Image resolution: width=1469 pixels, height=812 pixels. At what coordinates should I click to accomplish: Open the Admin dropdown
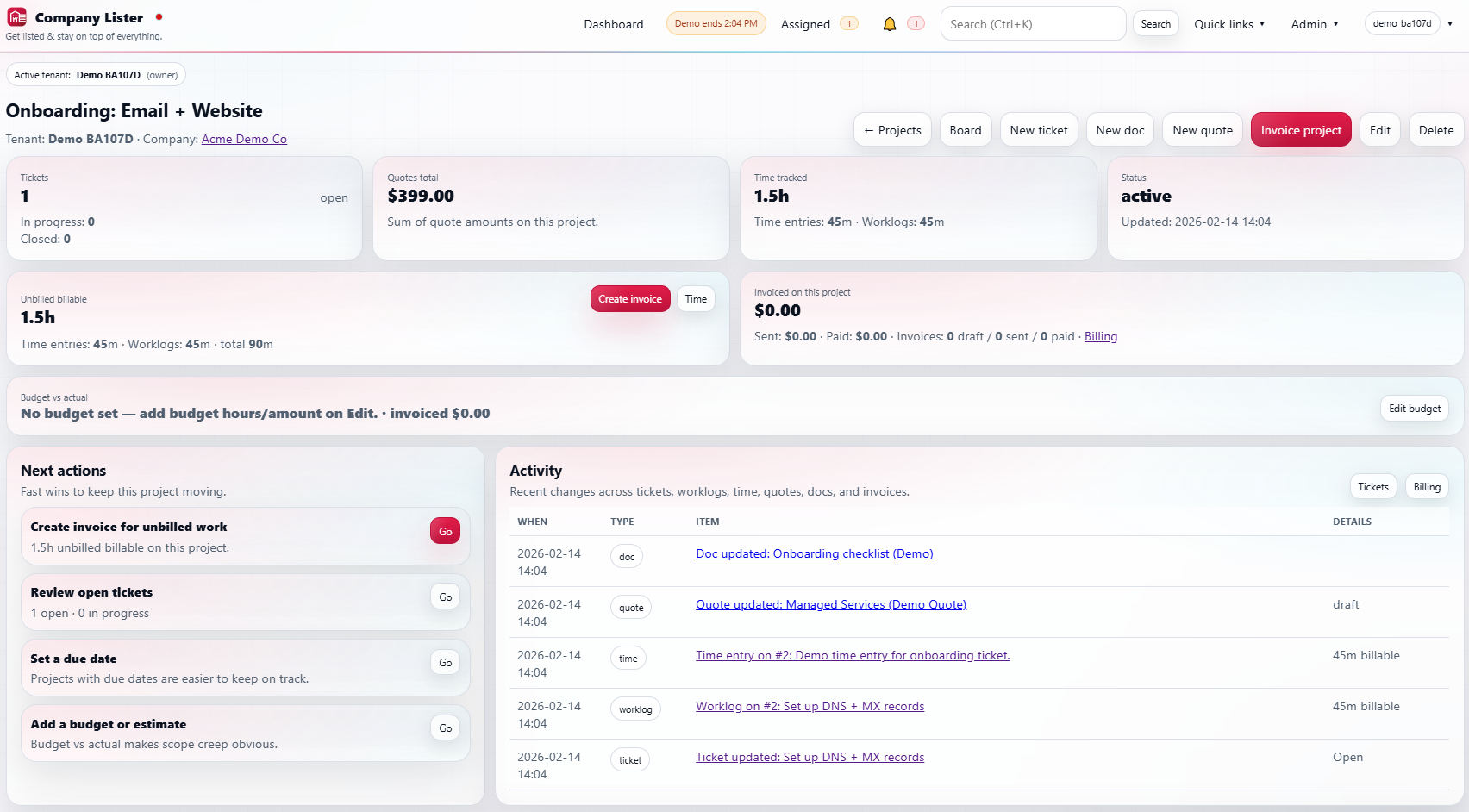1314,24
